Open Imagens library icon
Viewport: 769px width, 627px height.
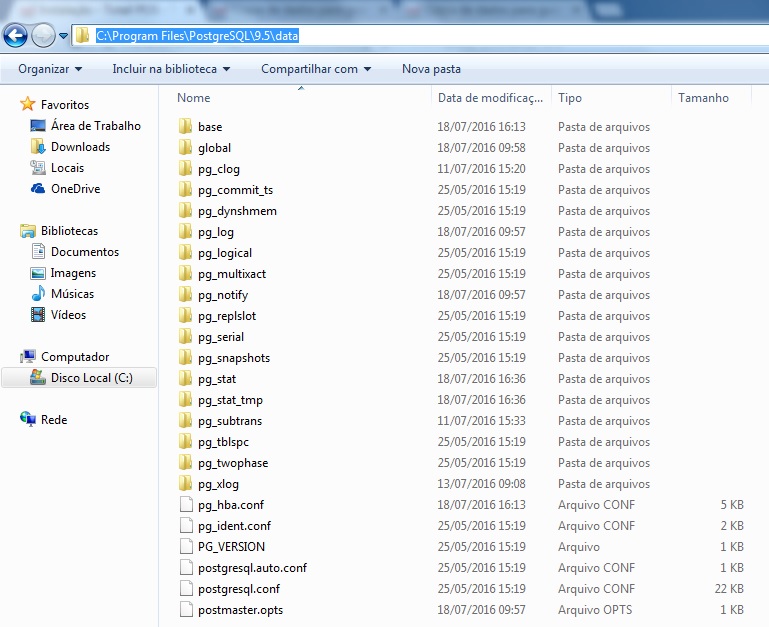(38, 273)
